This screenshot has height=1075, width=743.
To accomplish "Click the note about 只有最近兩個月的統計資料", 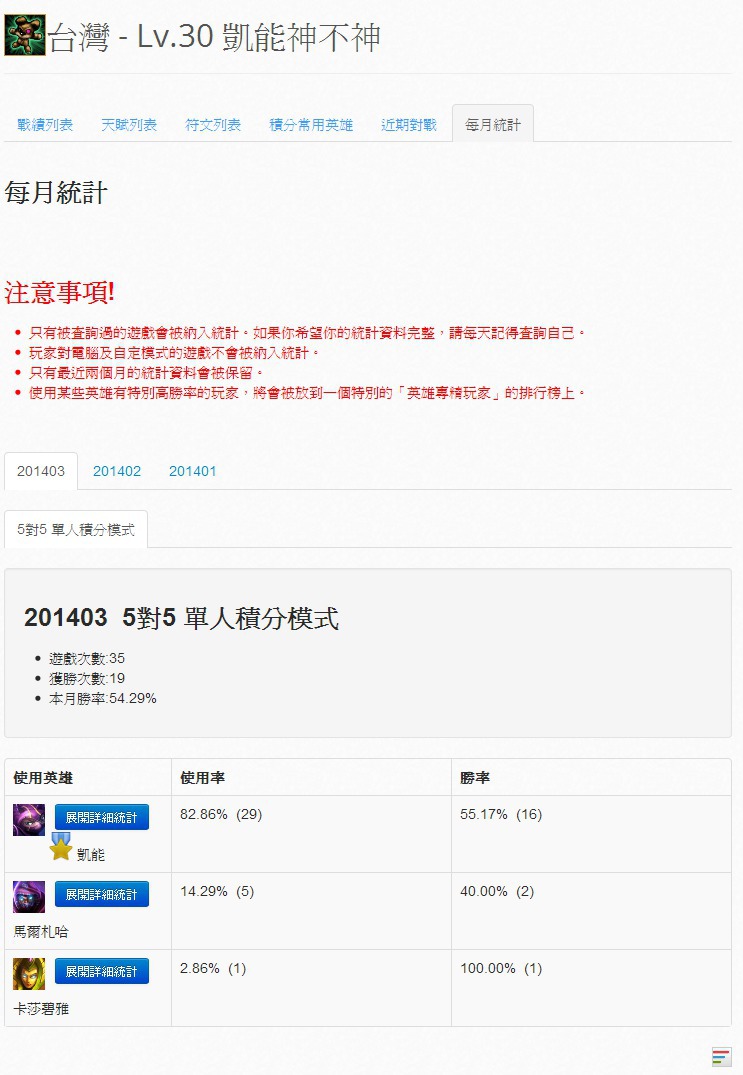I will tap(146, 372).
